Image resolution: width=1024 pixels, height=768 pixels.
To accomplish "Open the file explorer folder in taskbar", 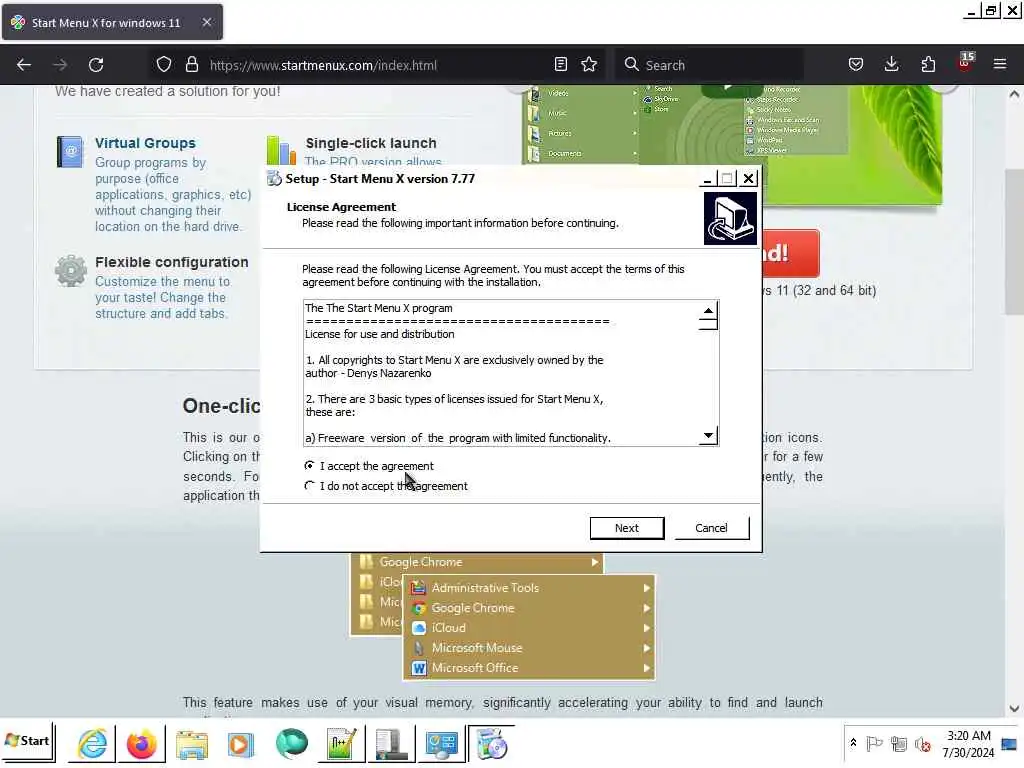I will (191, 744).
